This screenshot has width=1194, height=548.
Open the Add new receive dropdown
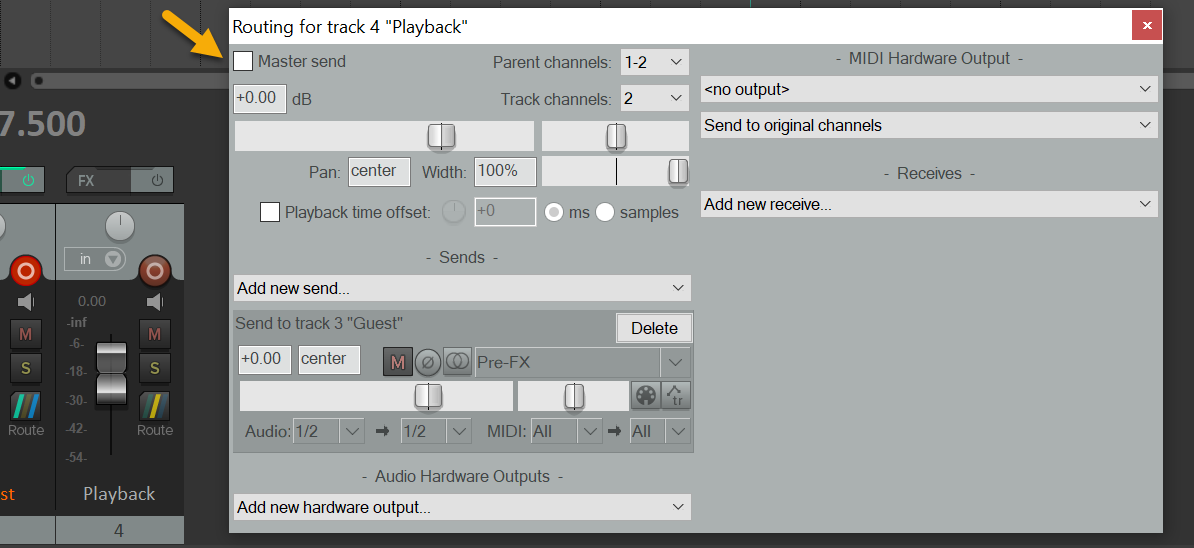tap(928, 204)
